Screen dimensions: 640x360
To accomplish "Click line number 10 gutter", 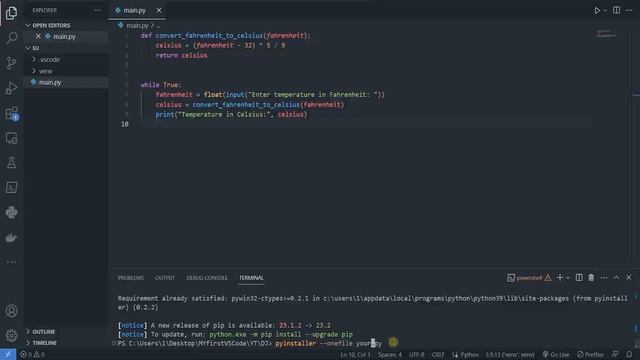I will click(x=124, y=124).
